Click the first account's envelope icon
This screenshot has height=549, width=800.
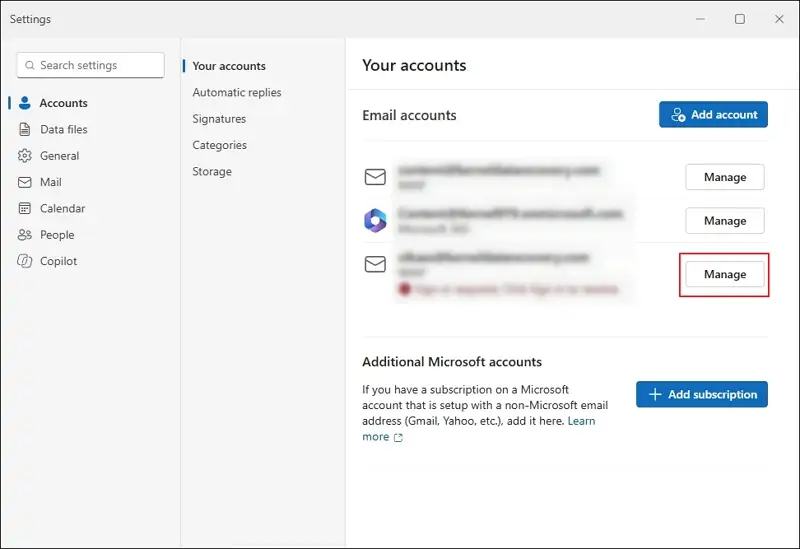[x=375, y=177]
